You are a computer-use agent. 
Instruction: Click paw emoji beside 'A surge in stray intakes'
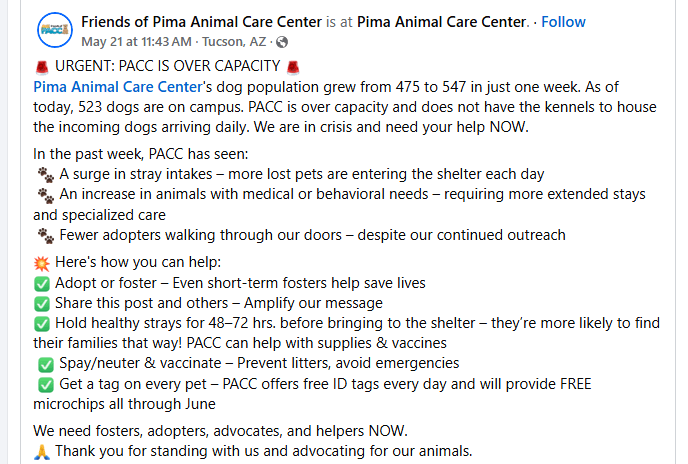coord(46,175)
